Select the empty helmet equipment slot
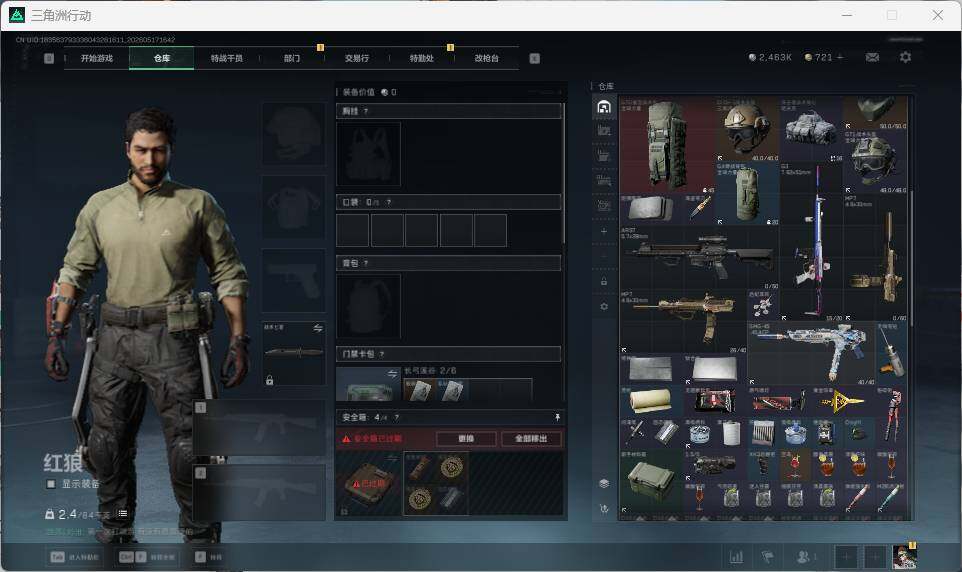Screen dimensions: 962x572 coord(294,134)
